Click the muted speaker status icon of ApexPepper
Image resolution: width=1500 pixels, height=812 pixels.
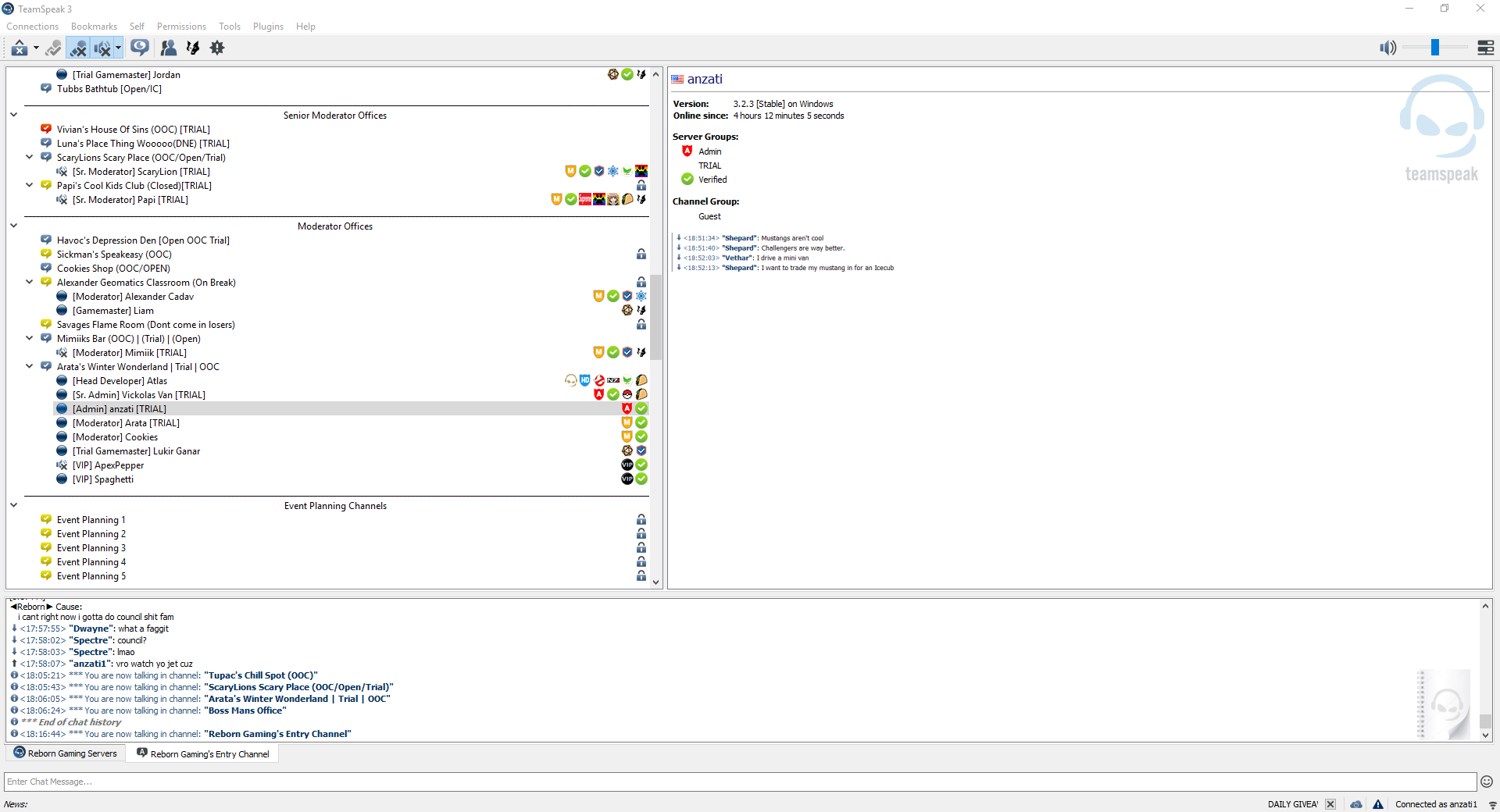tap(62, 465)
